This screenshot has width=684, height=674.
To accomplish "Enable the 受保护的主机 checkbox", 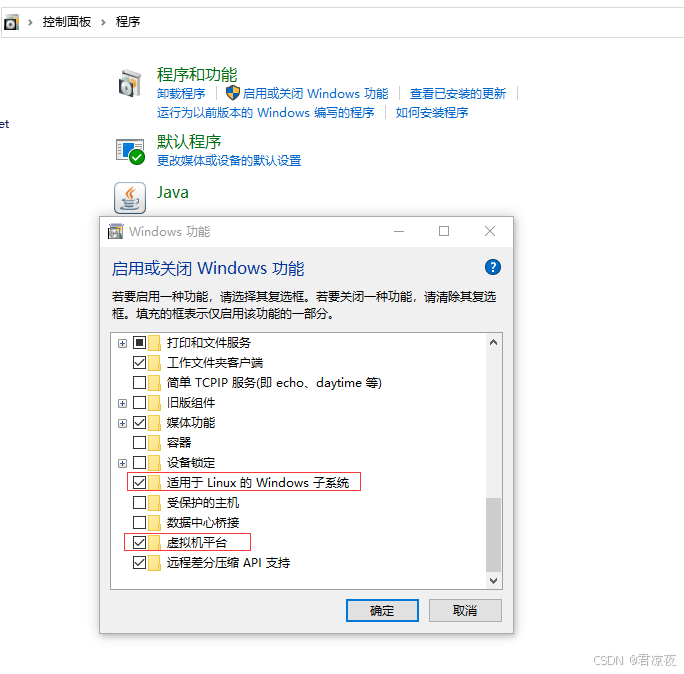I will point(139,502).
